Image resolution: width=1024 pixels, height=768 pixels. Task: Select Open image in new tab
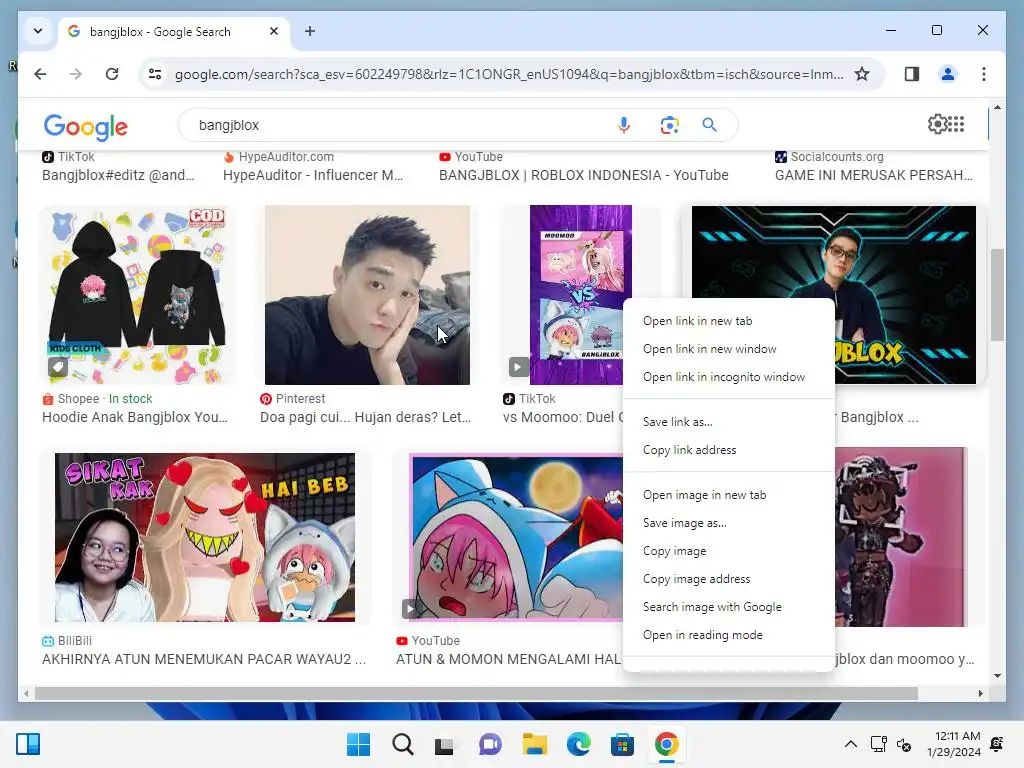click(x=704, y=495)
